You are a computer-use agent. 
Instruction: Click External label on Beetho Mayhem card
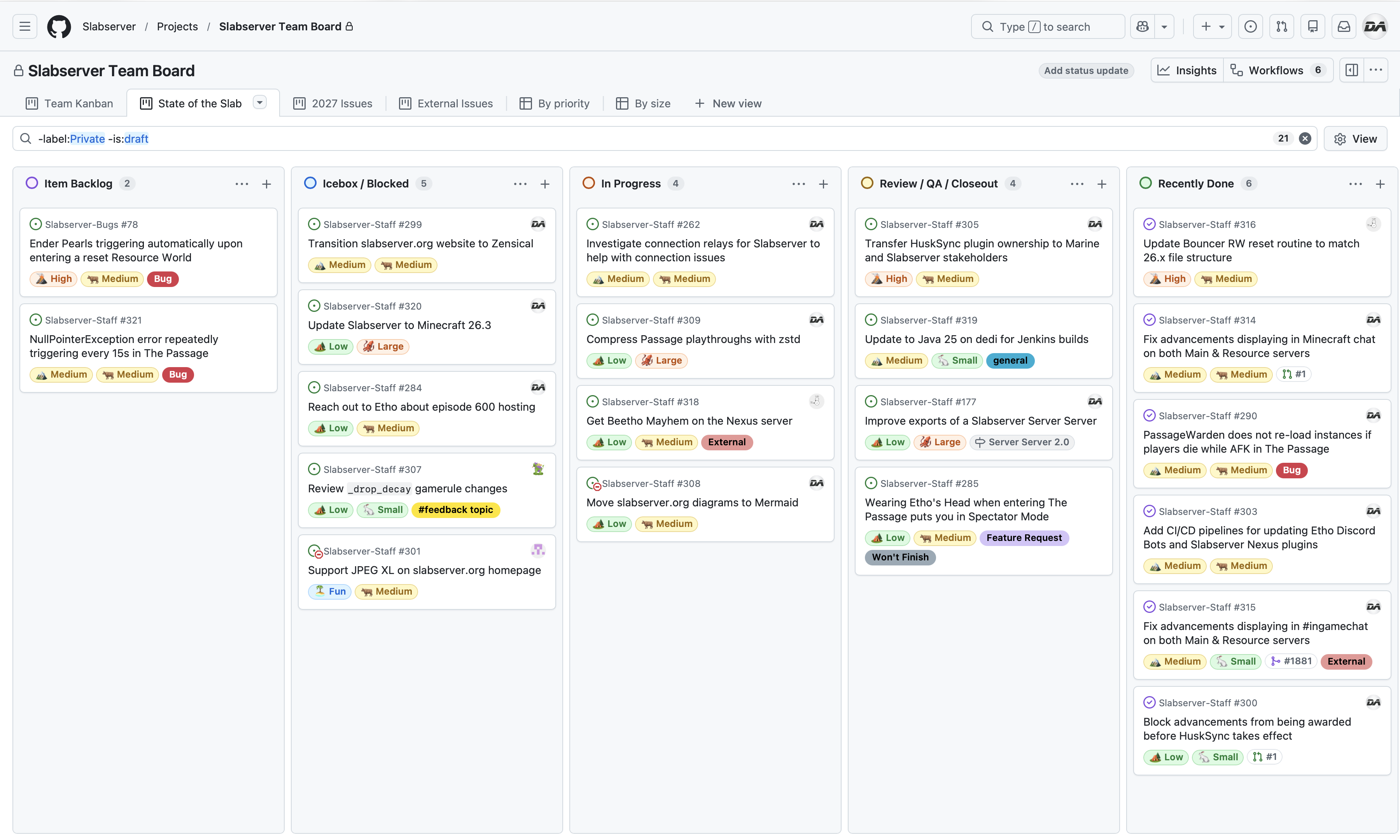[726, 442]
